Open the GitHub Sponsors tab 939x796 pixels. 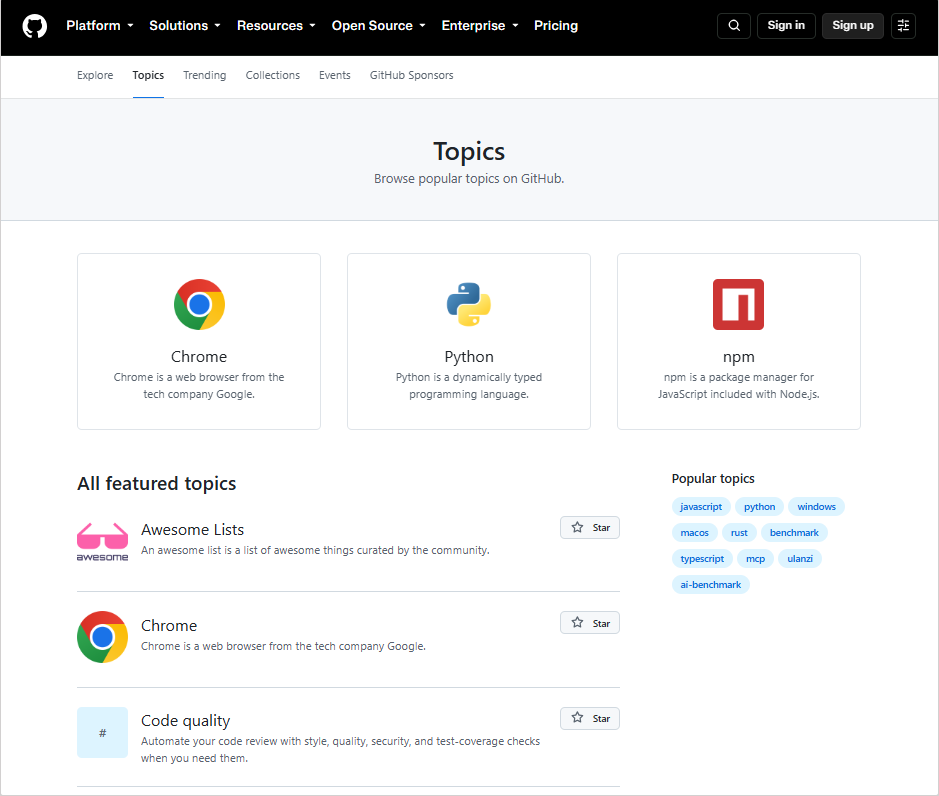(411, 75)
